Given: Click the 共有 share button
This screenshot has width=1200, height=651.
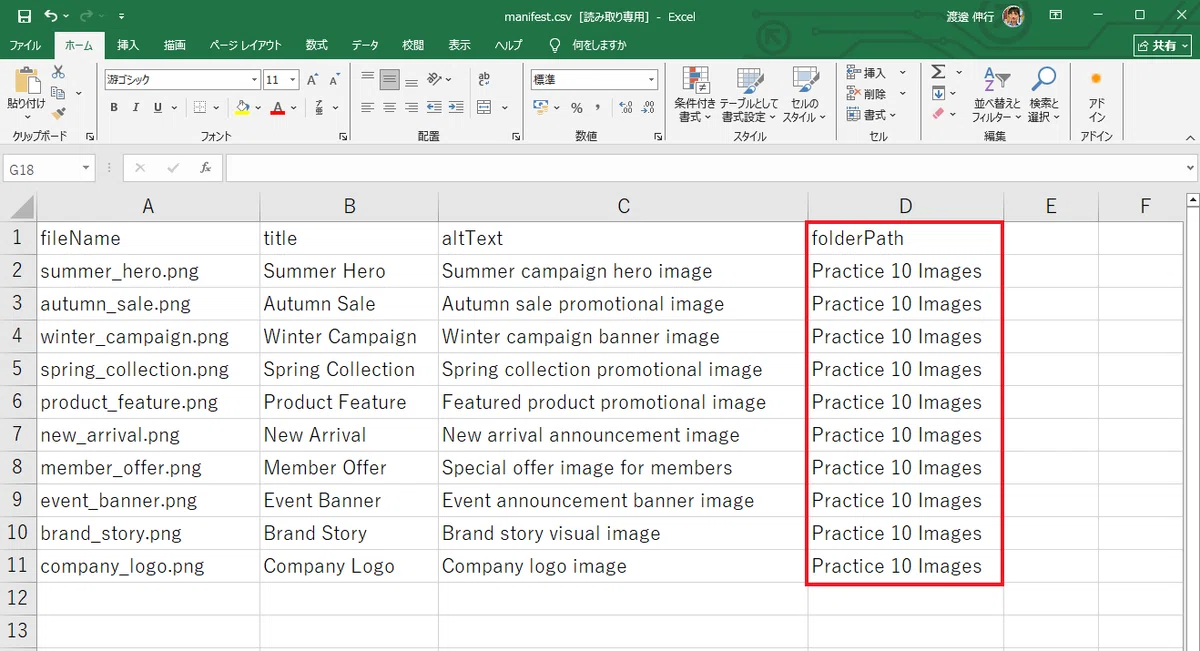Looking at the screenshot, I should tap(1162, 45).
